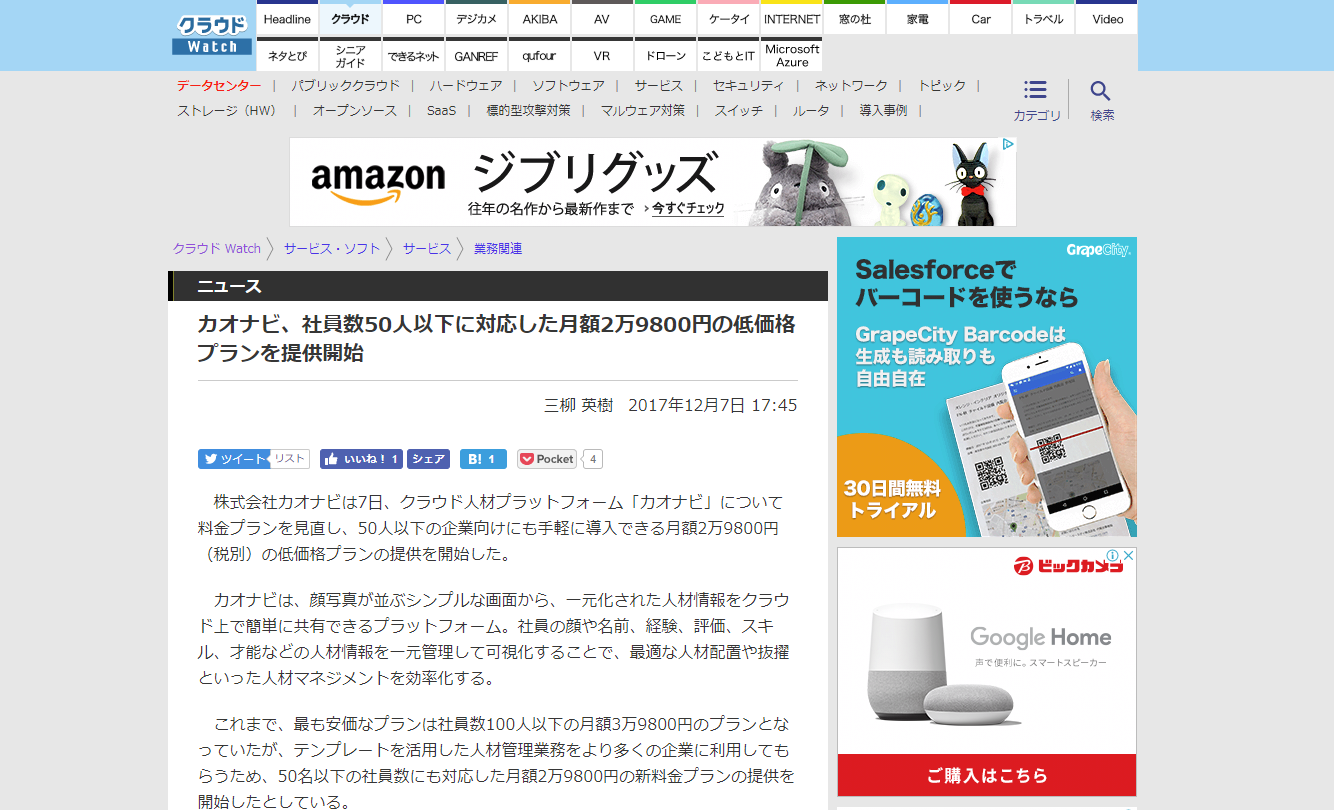1334x810 pixels.
Task: Go to the Car tab
Action: (x=980, y=19)
